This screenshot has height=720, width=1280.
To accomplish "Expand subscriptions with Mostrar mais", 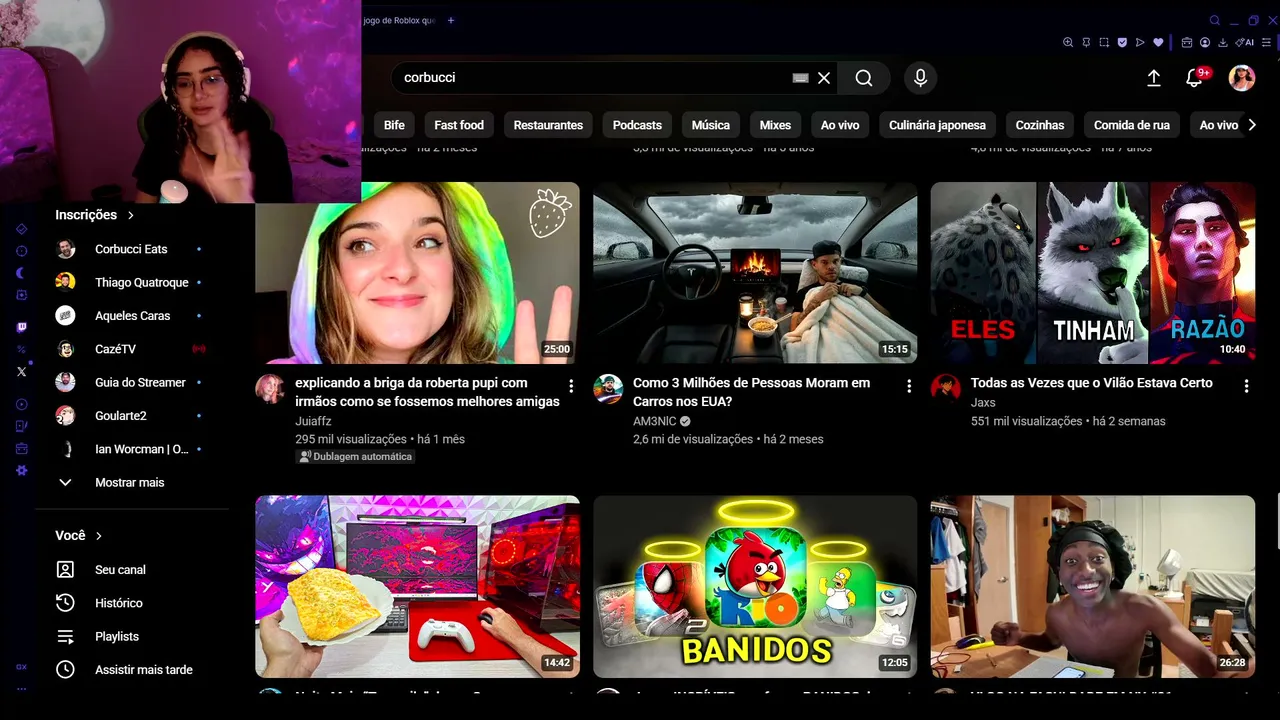I will point(132,482).
